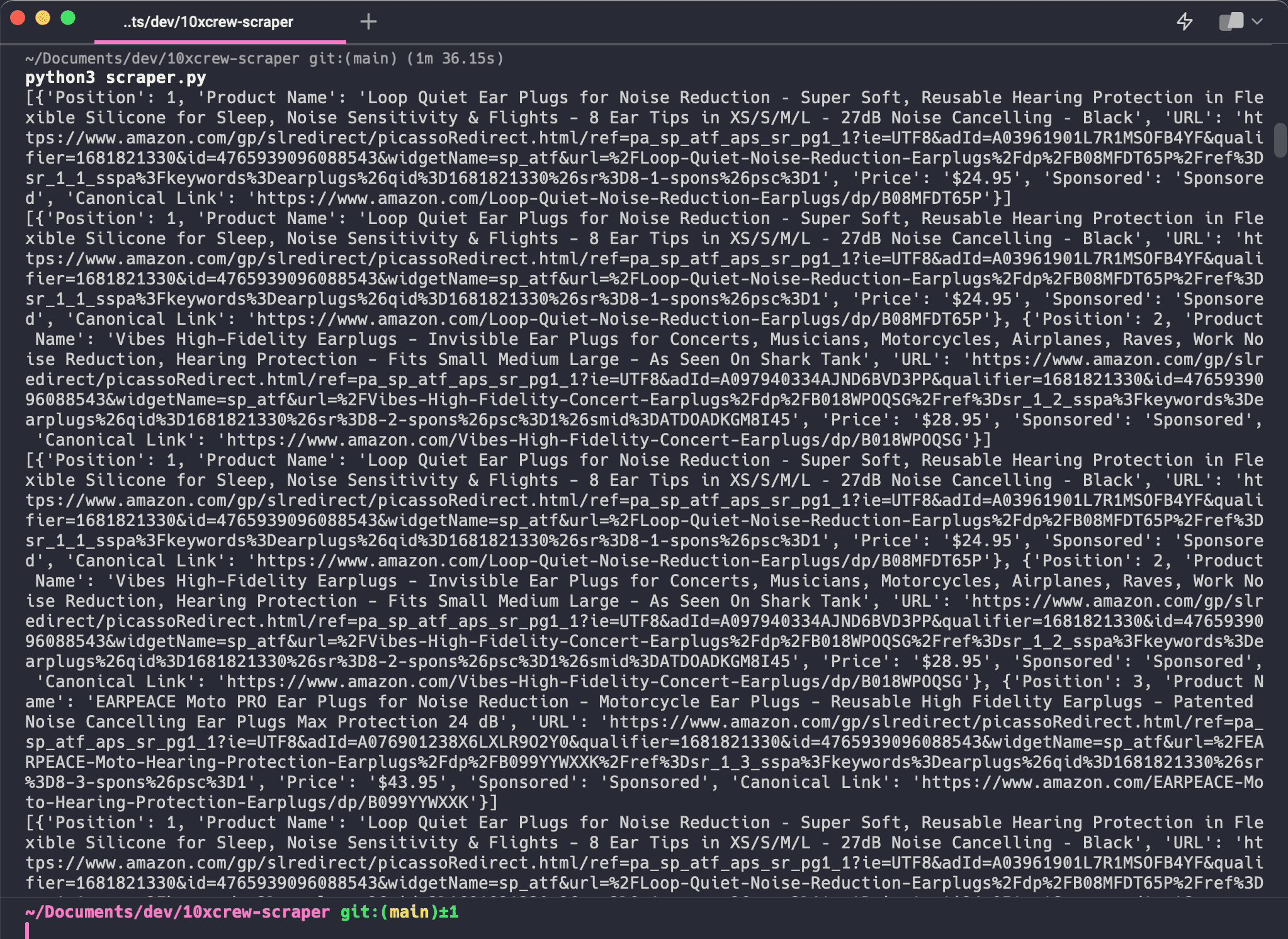
Task: Open a new terminal tab
Action: coord(368,22)
